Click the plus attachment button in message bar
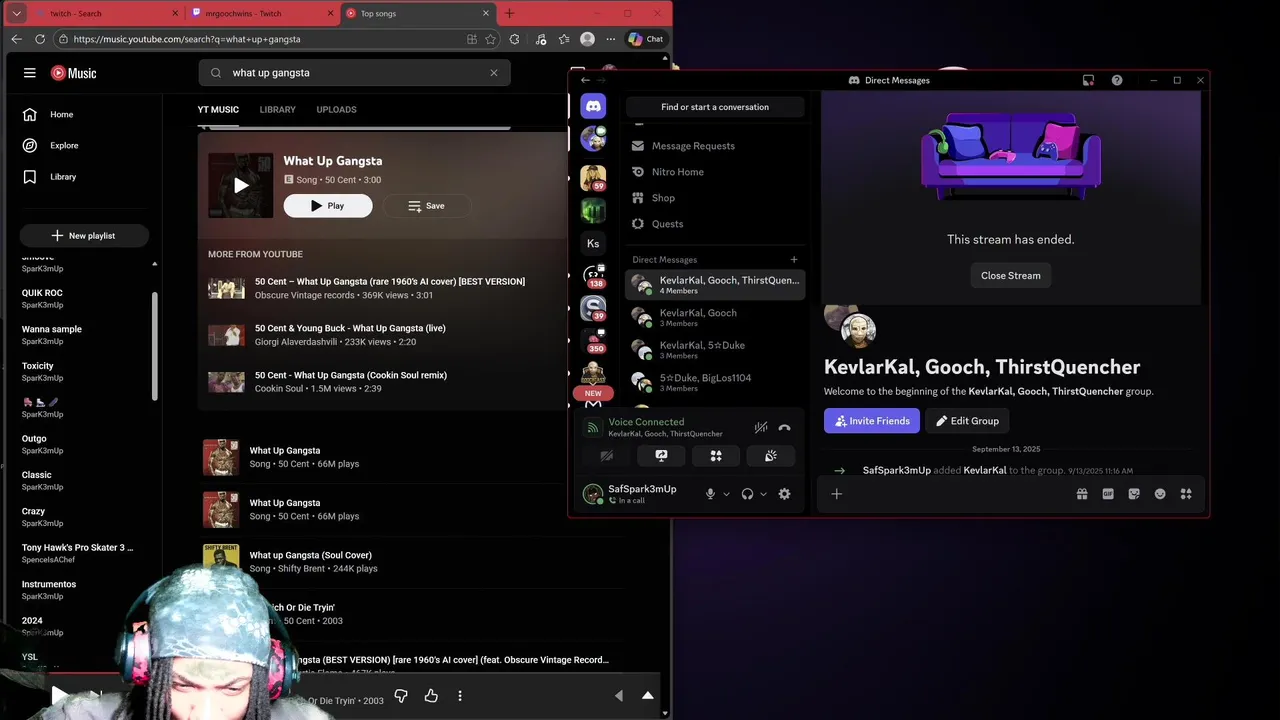1280x720 pixels. click(837, 494)
